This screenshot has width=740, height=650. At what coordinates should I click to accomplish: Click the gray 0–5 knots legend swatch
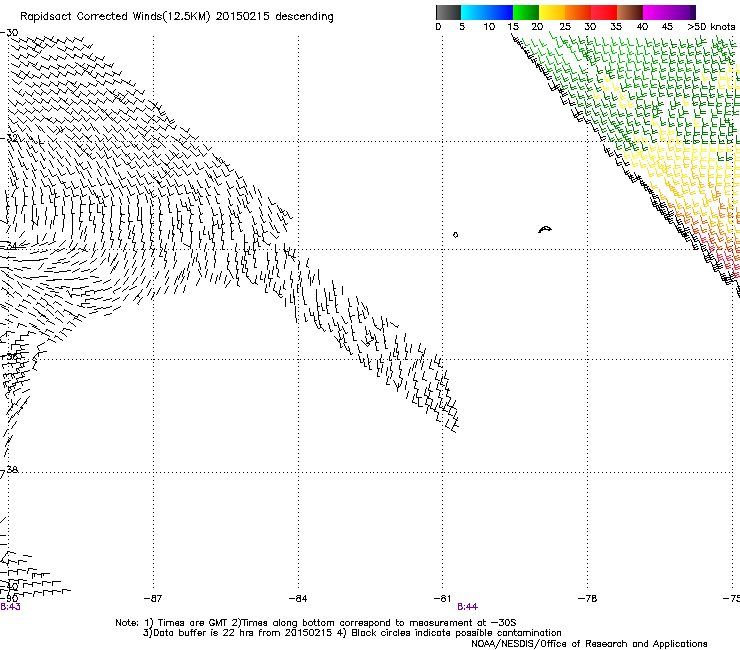pyautogui.click(x=448, y=12)
